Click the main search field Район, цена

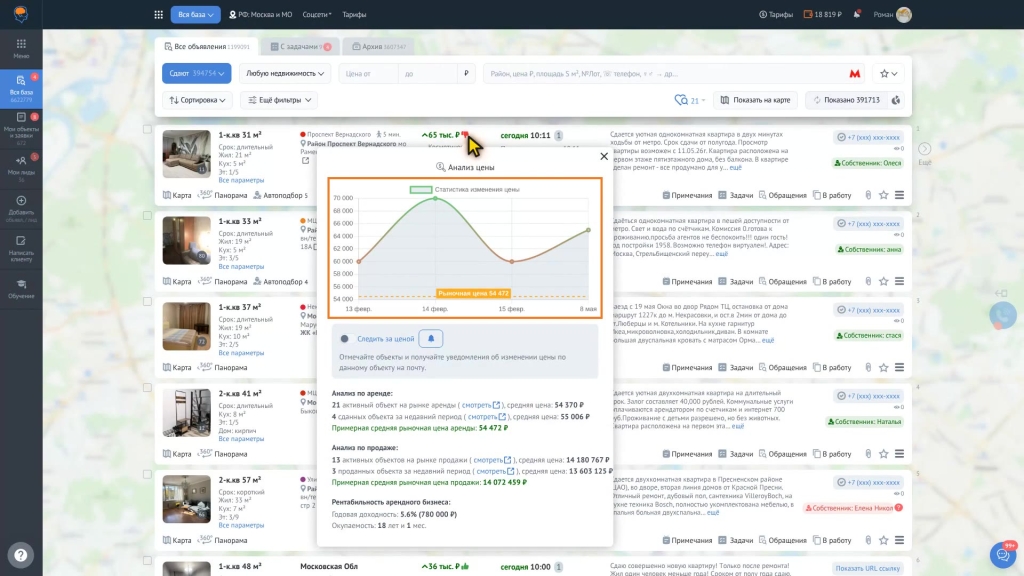click(x=665, y=74)
